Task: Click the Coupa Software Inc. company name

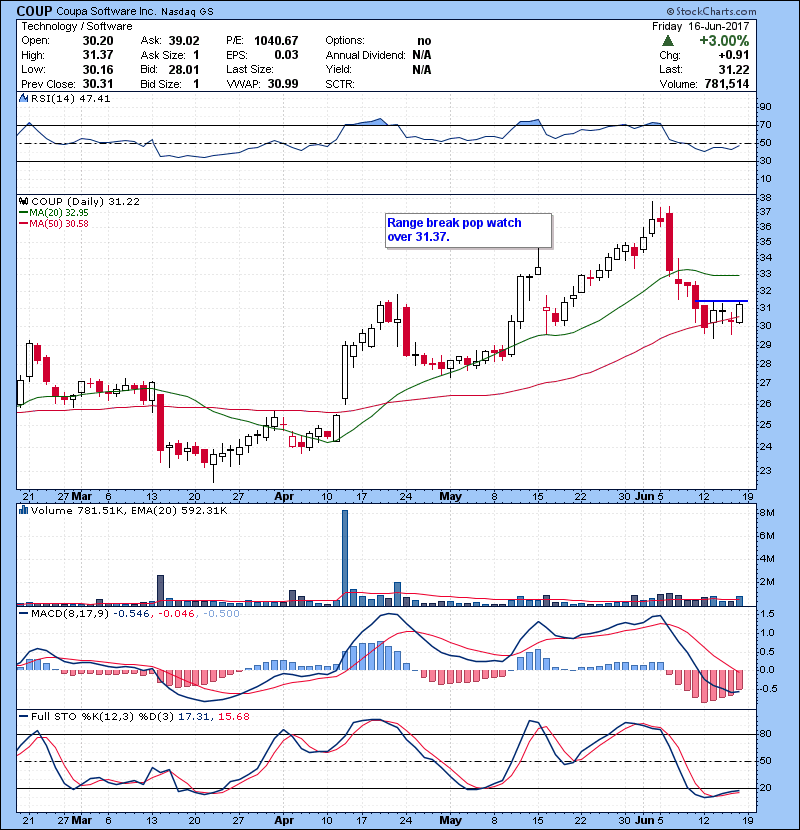Action: 106,12
